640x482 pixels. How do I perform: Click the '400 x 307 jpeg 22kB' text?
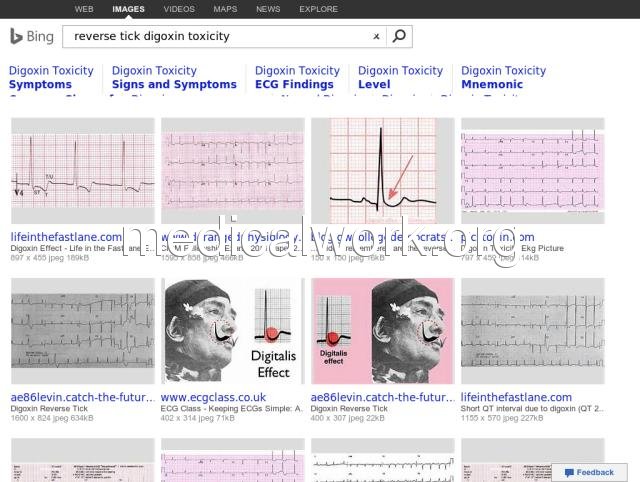pos(347,418)
